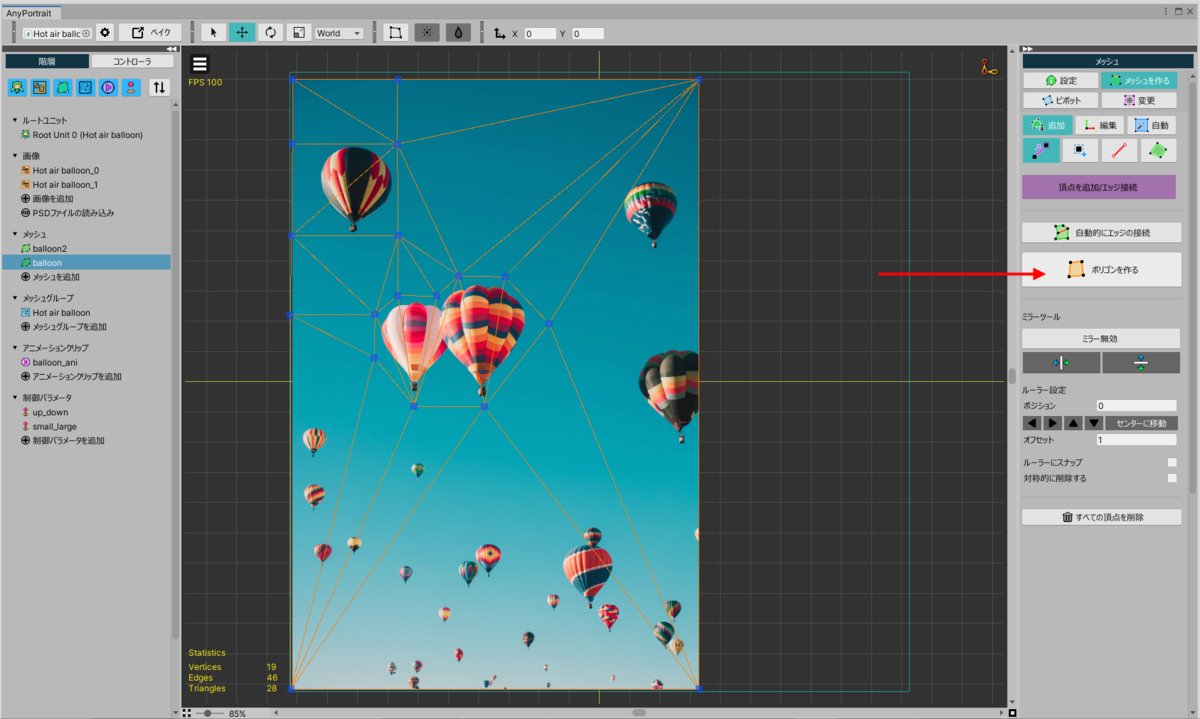
Task: Enable the ルーラーにスナップ checkbox
Action: click(1171, 463)
